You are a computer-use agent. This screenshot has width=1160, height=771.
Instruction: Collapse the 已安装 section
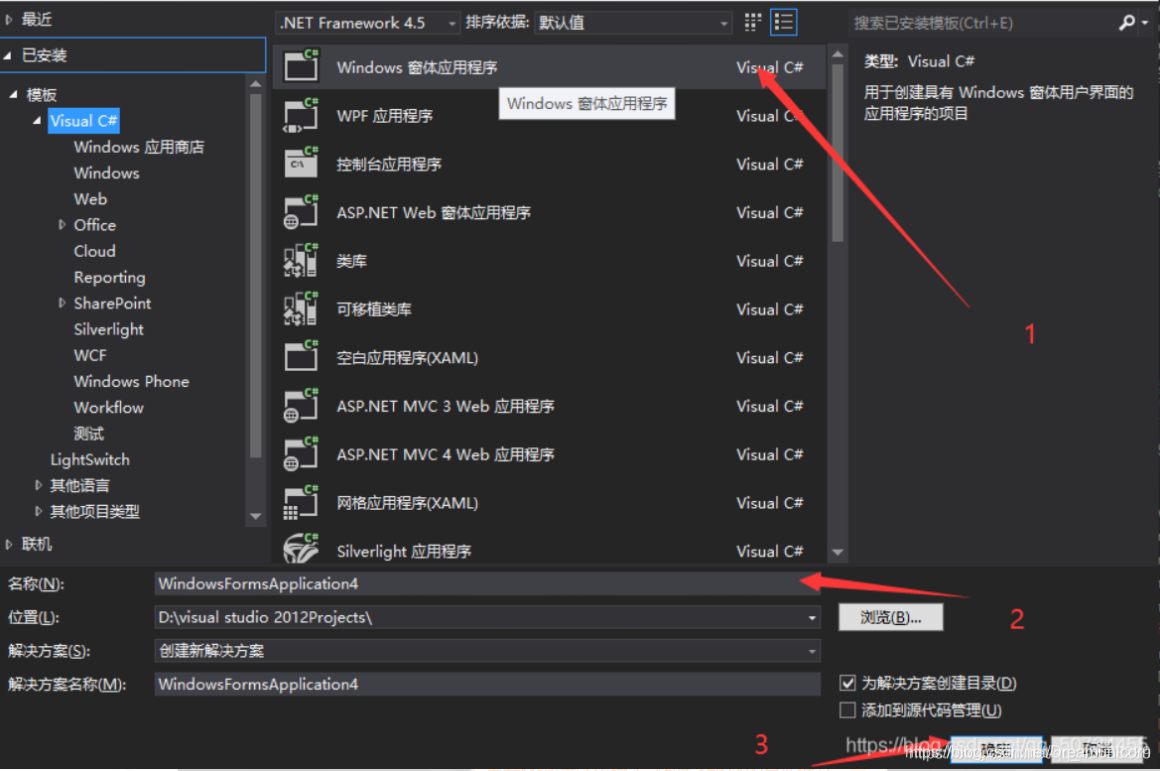(x=8, y=55)
